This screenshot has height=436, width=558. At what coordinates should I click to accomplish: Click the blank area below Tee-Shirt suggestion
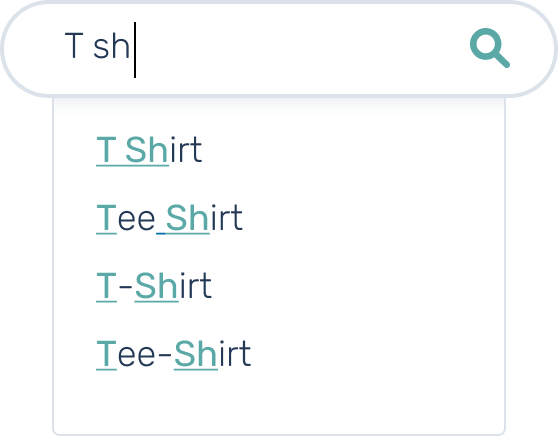pos(279,402)
